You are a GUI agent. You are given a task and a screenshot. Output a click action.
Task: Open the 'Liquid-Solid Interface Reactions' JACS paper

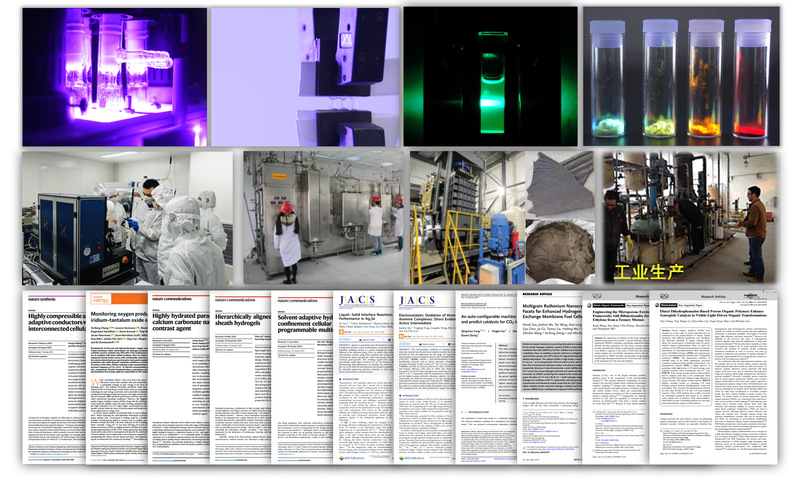pyautogui.click(x=364, y=380)
